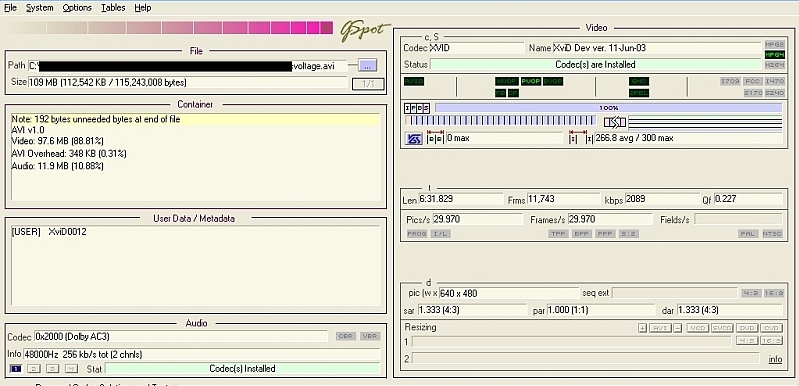Click the pink gradient progress strip

point(170,28)
